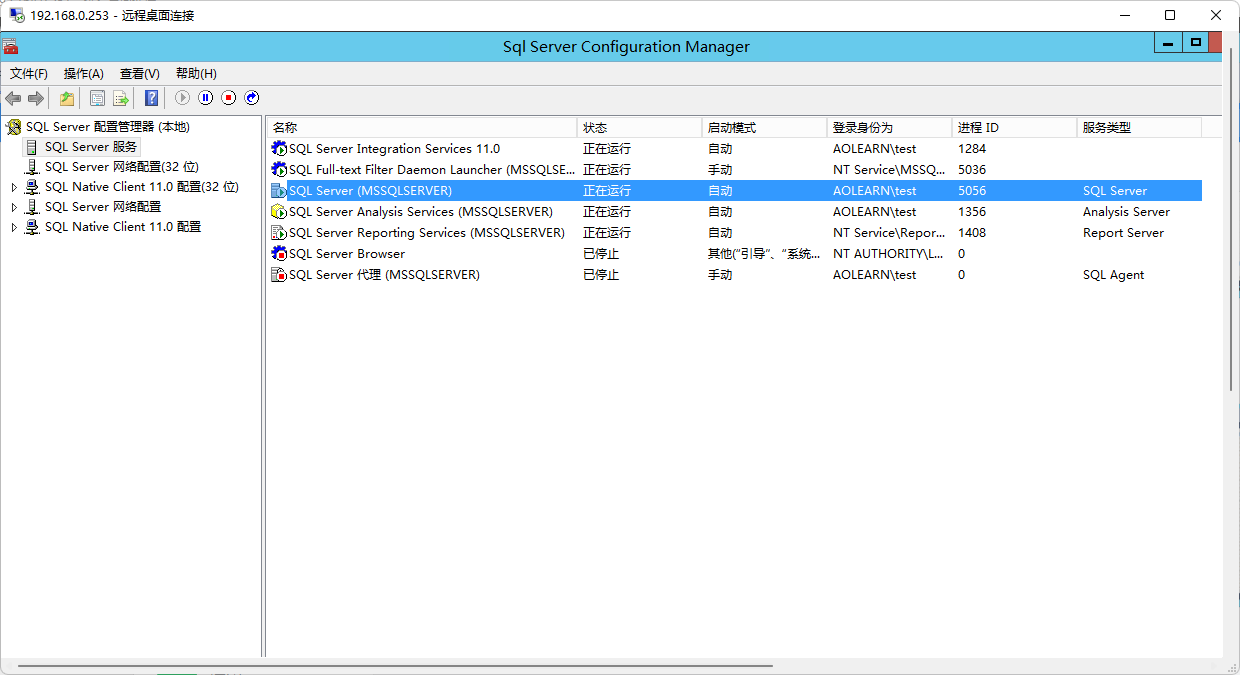Click the Report Server service type cell

coord(1123,233)
